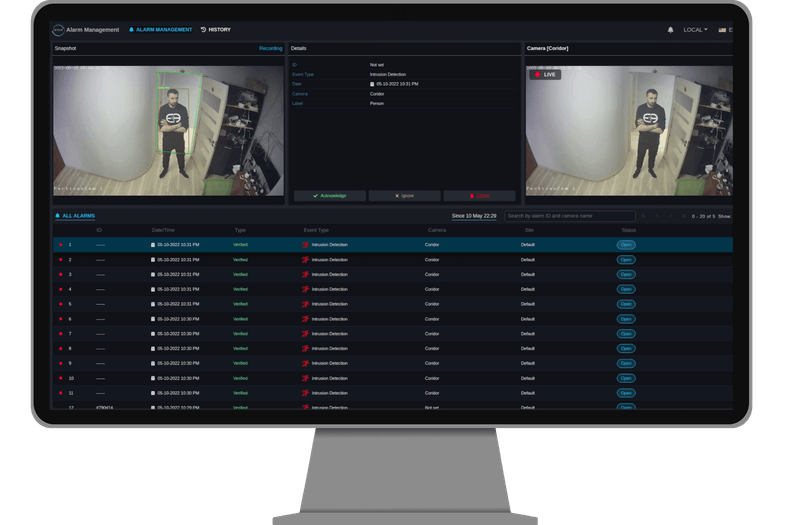
Task: Click the Default site cell in row 11
Action: point(528,393)
